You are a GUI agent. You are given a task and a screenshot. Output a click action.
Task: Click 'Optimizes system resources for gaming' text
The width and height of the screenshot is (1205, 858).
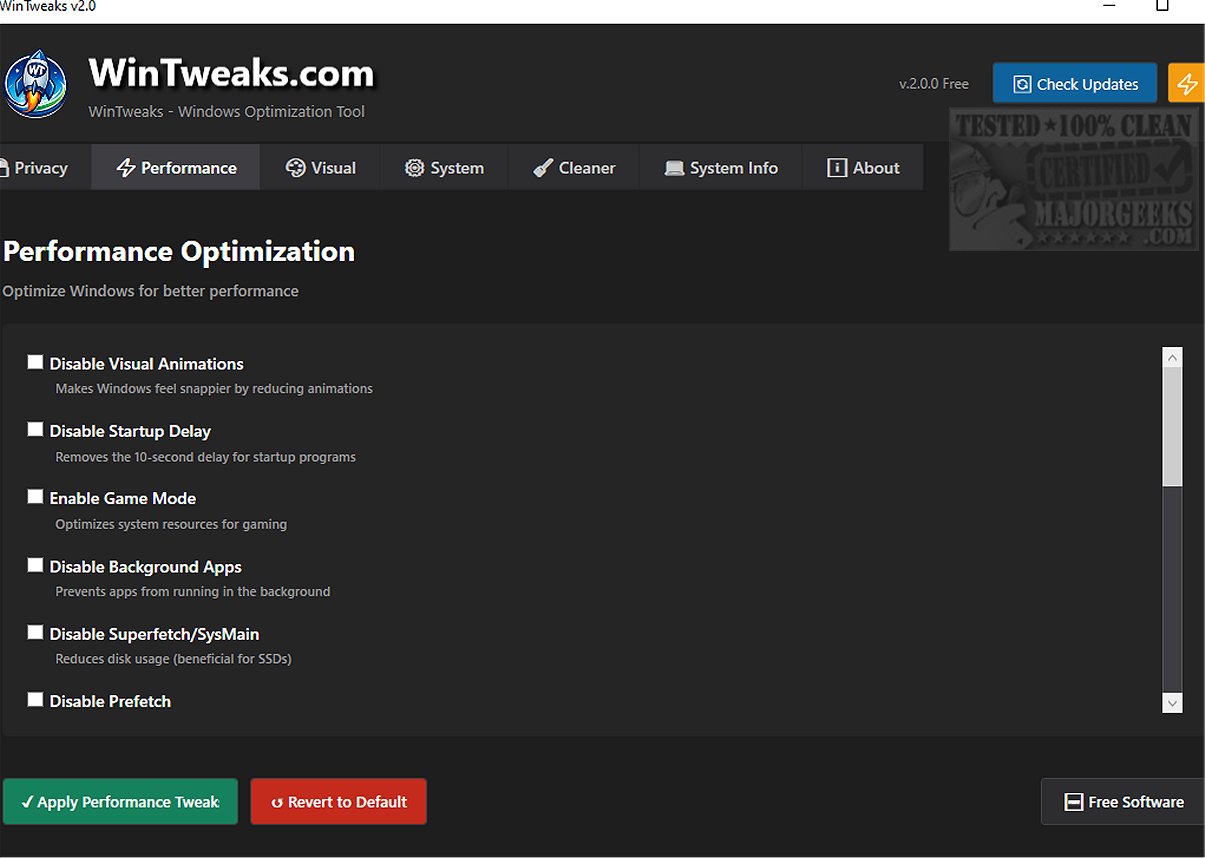171,524
